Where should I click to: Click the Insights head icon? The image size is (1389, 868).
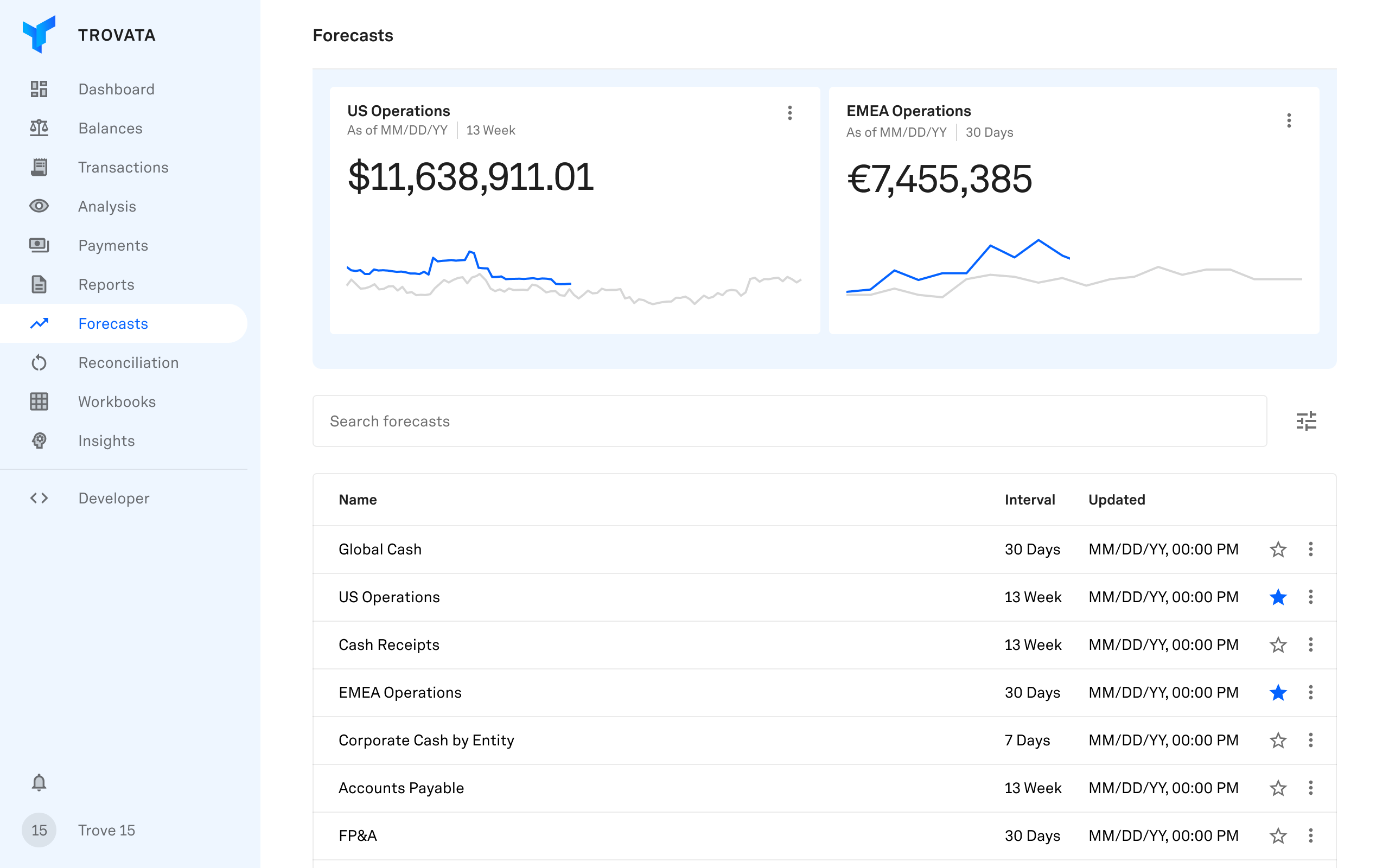point(39,441)
